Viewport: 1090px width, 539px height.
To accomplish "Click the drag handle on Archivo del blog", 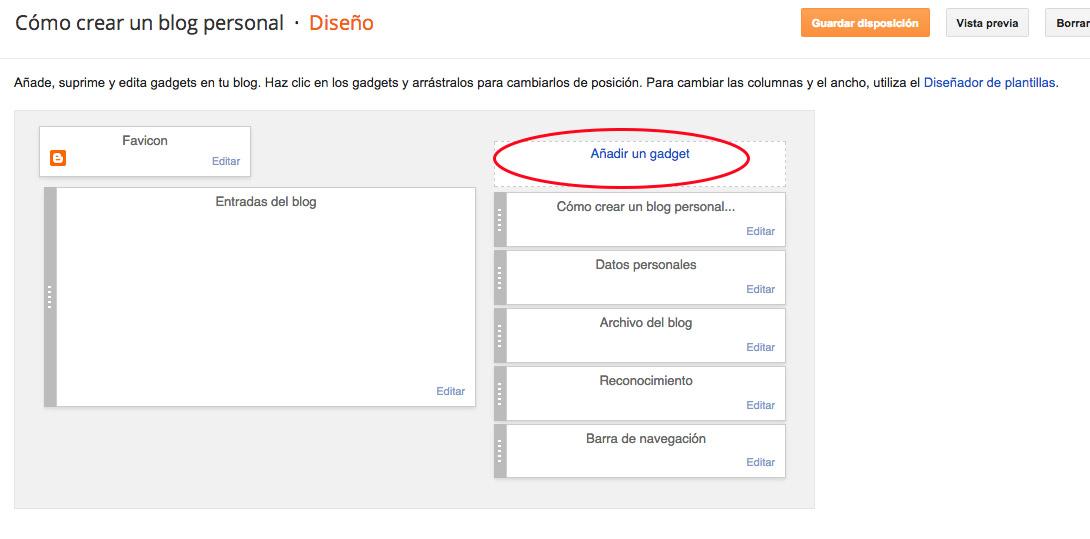I will tap(500, 336).
